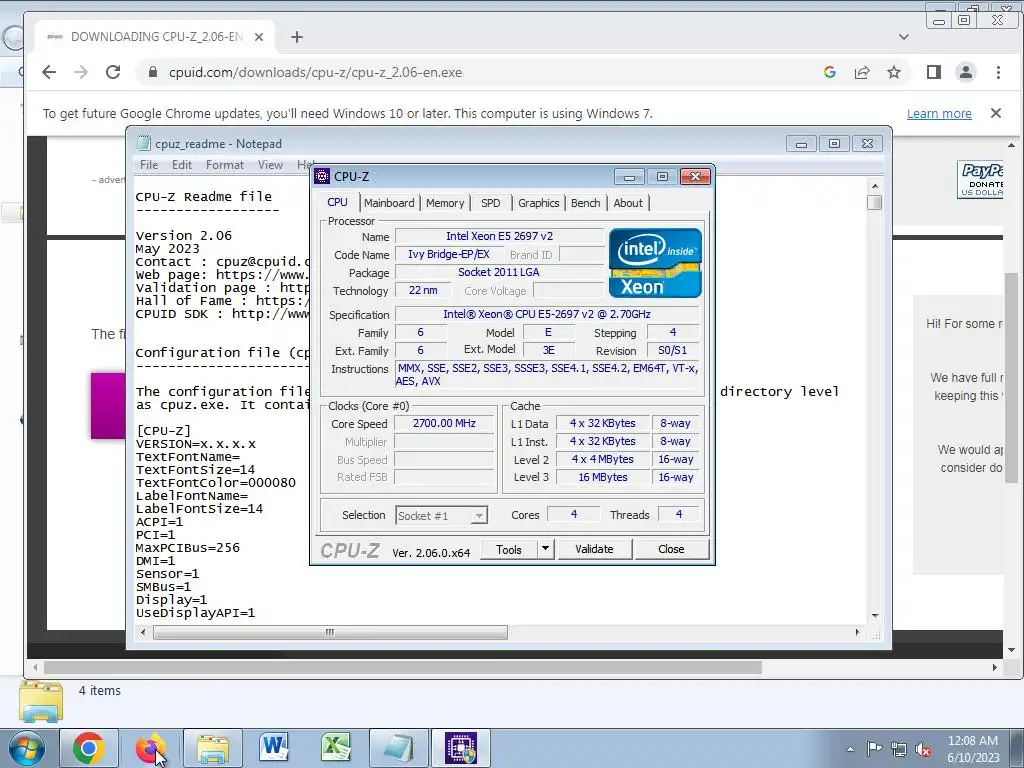Open the Windows Start menu
Viewport: 1024px width, 768px height.
click(x=27, y=748)
